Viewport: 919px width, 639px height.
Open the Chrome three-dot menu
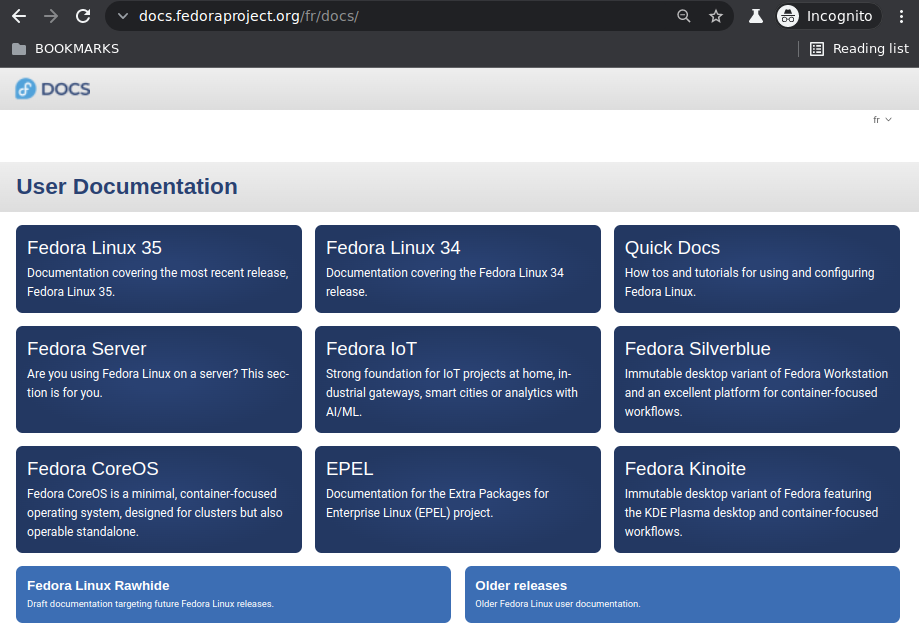(x=901, y=16)
